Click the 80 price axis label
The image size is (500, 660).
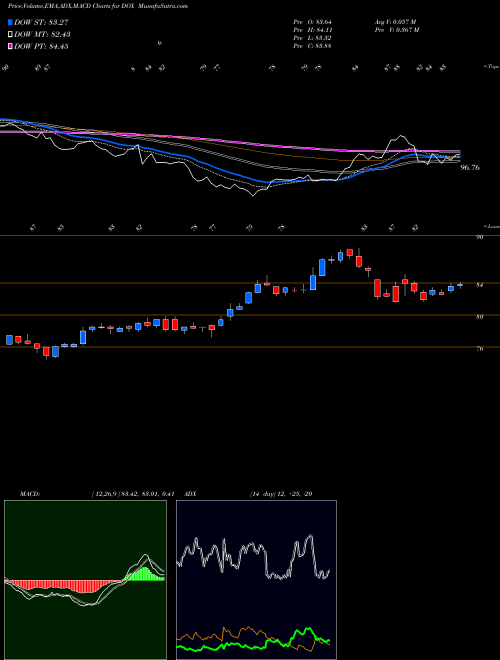pos(479,317)
